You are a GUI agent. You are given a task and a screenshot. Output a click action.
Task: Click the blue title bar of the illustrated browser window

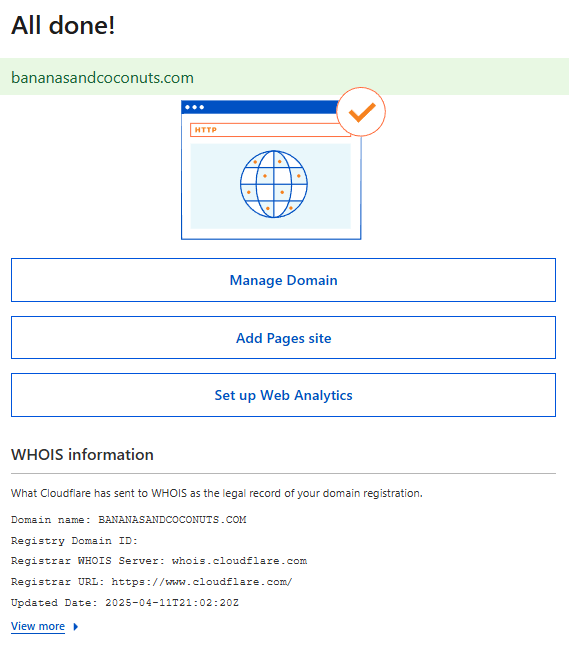[x=260, y=107]
